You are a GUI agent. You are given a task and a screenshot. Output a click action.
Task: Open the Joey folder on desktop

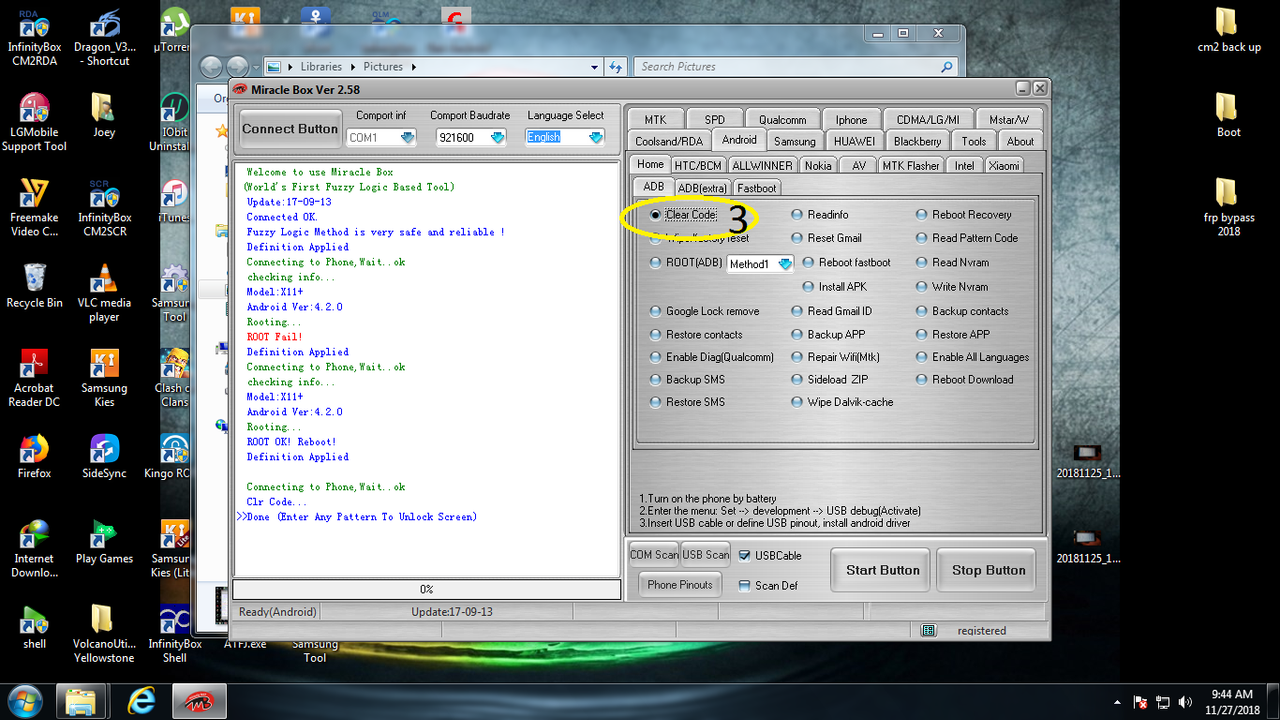coord(104,115)
